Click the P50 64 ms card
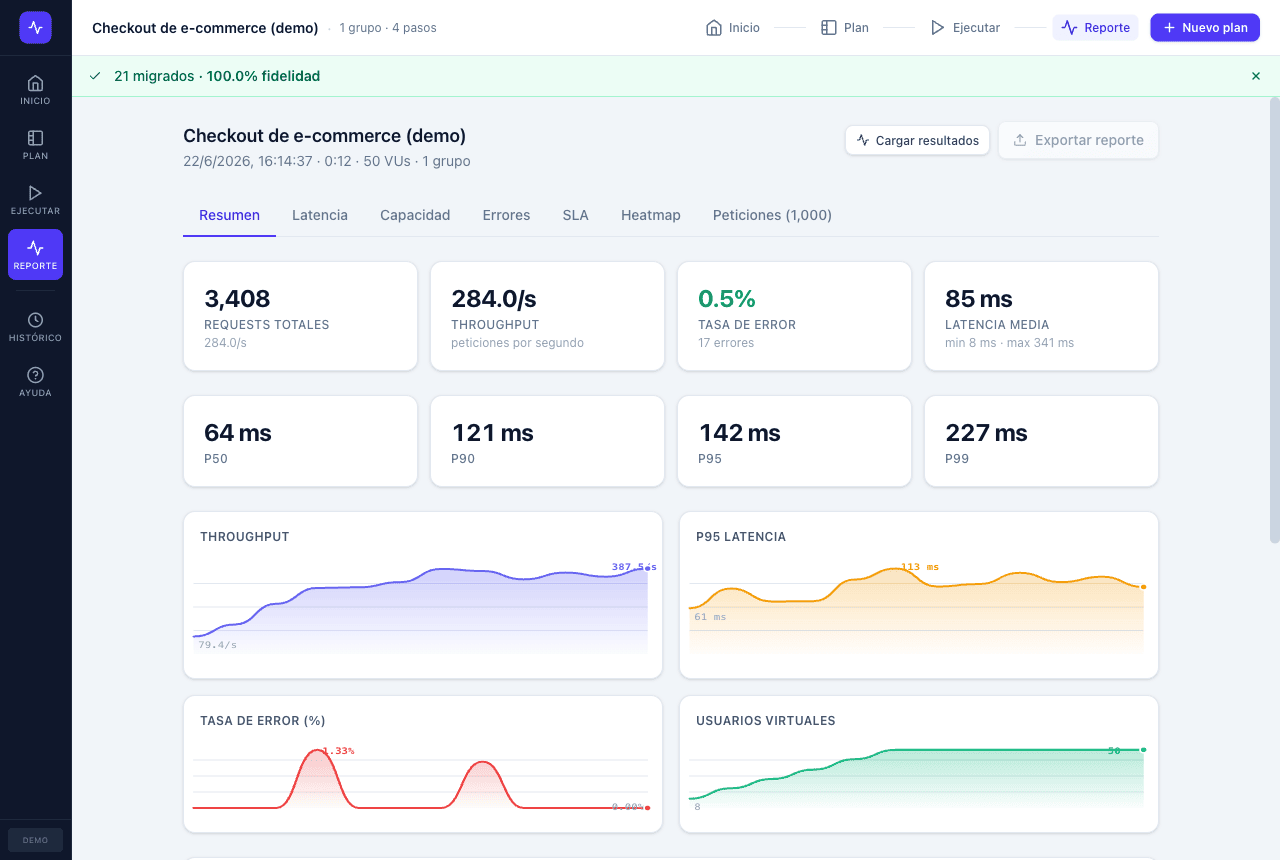Image resolution: width=1280 pixels, height=860 pixels. pyautogui.click(x=300, y=441)
